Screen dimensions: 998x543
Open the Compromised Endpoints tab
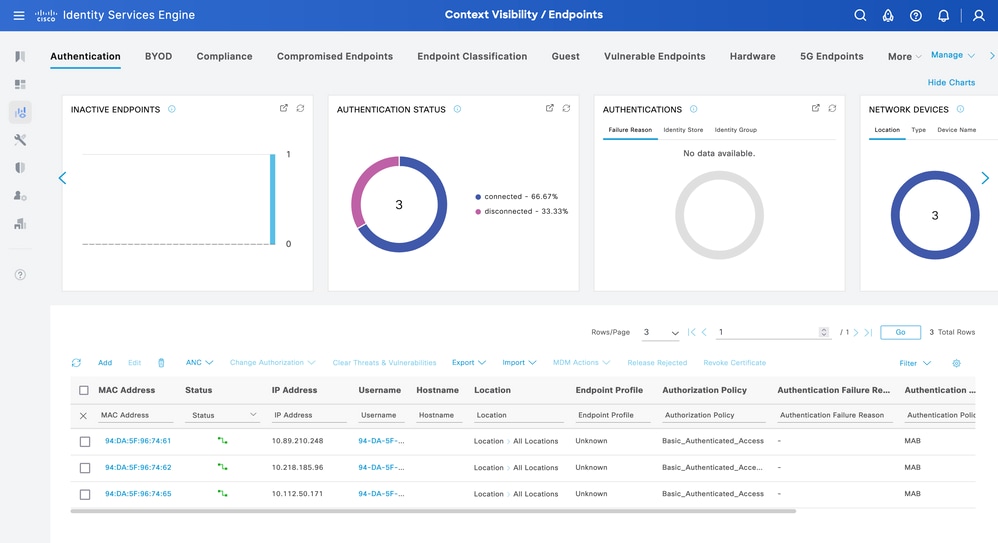(x=335, y=57)
